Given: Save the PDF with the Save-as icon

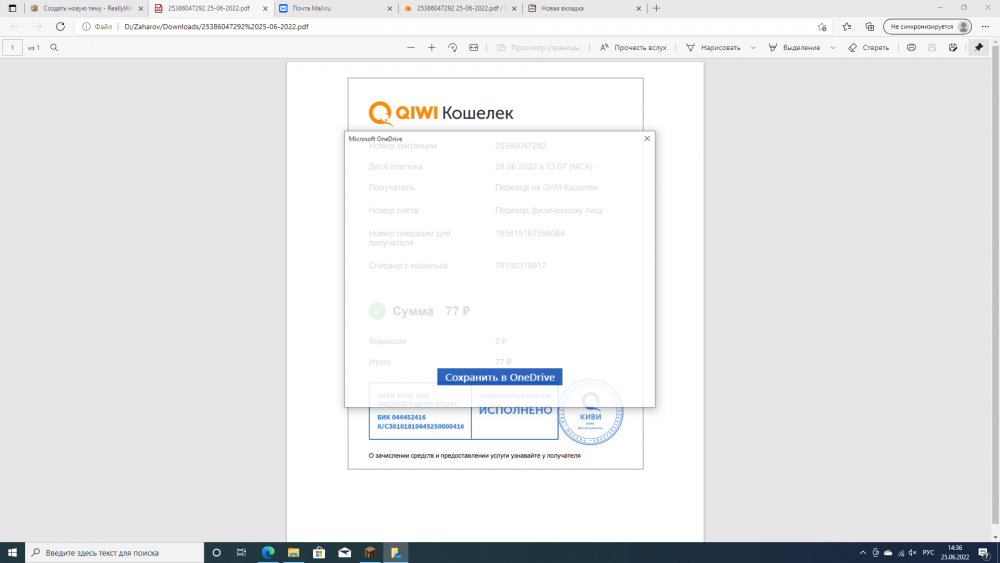Looking at the screenshot, I should (x=953, y=47).
